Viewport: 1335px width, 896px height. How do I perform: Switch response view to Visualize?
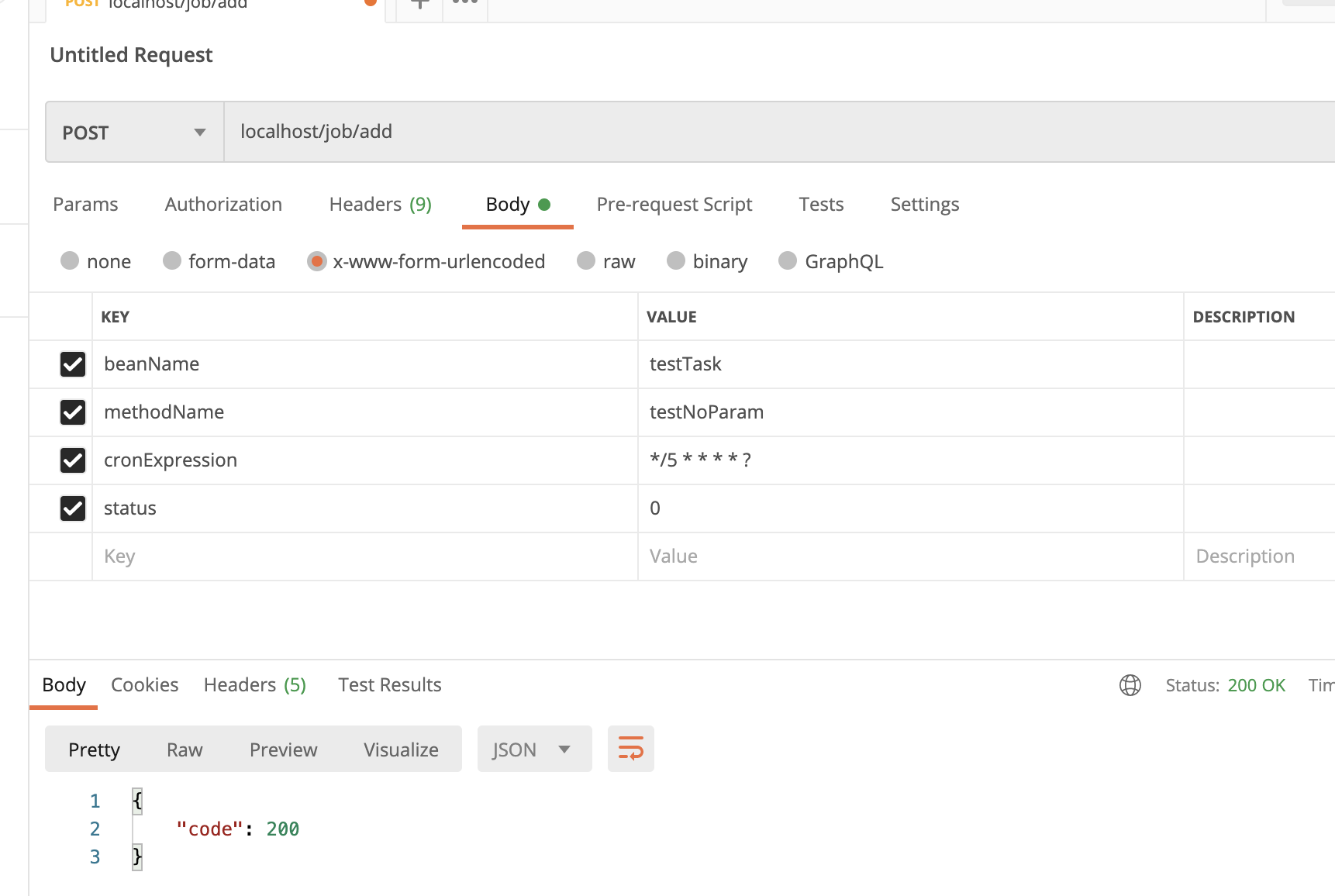pyautogui.click(x=401, y=750)
